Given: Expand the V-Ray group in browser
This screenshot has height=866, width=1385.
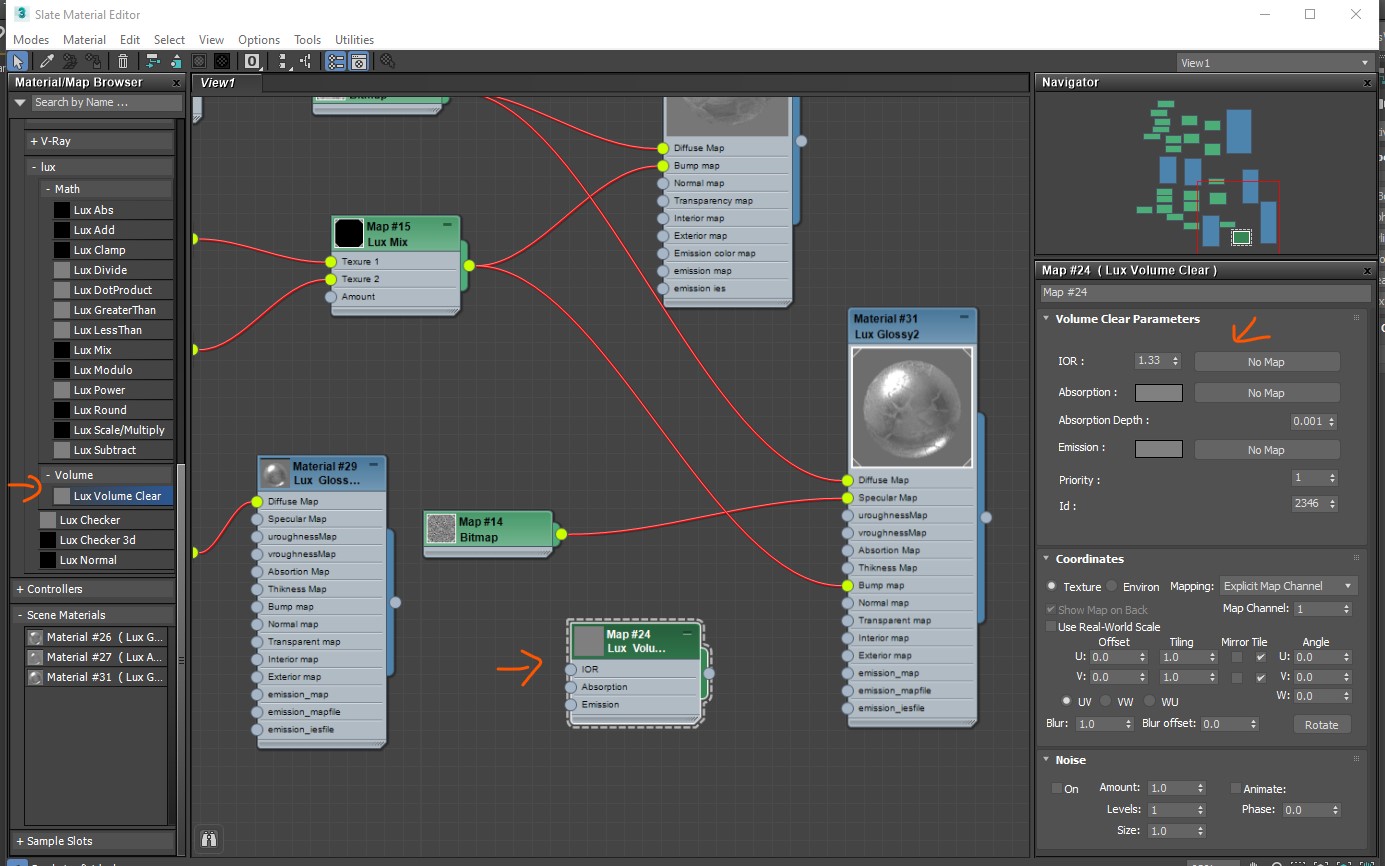Looking at the screenshot, I should click(x=34, y=142).
